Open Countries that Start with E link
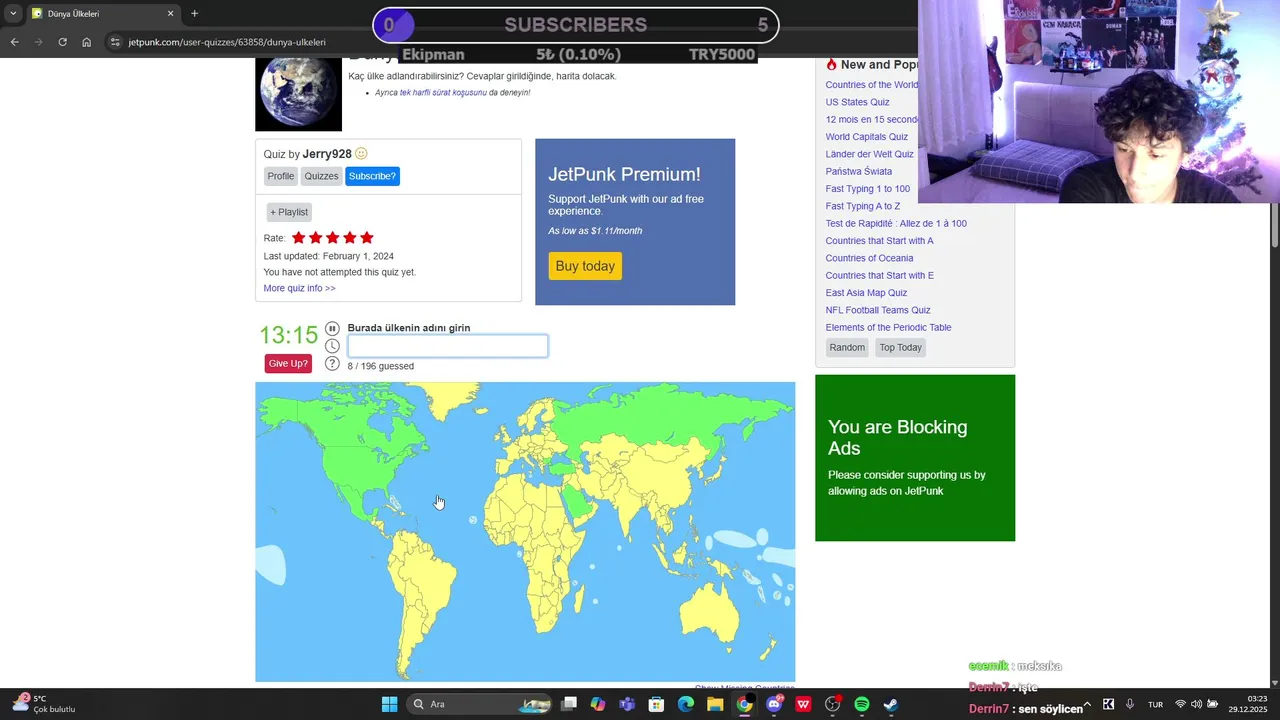 tap(879, 275)
